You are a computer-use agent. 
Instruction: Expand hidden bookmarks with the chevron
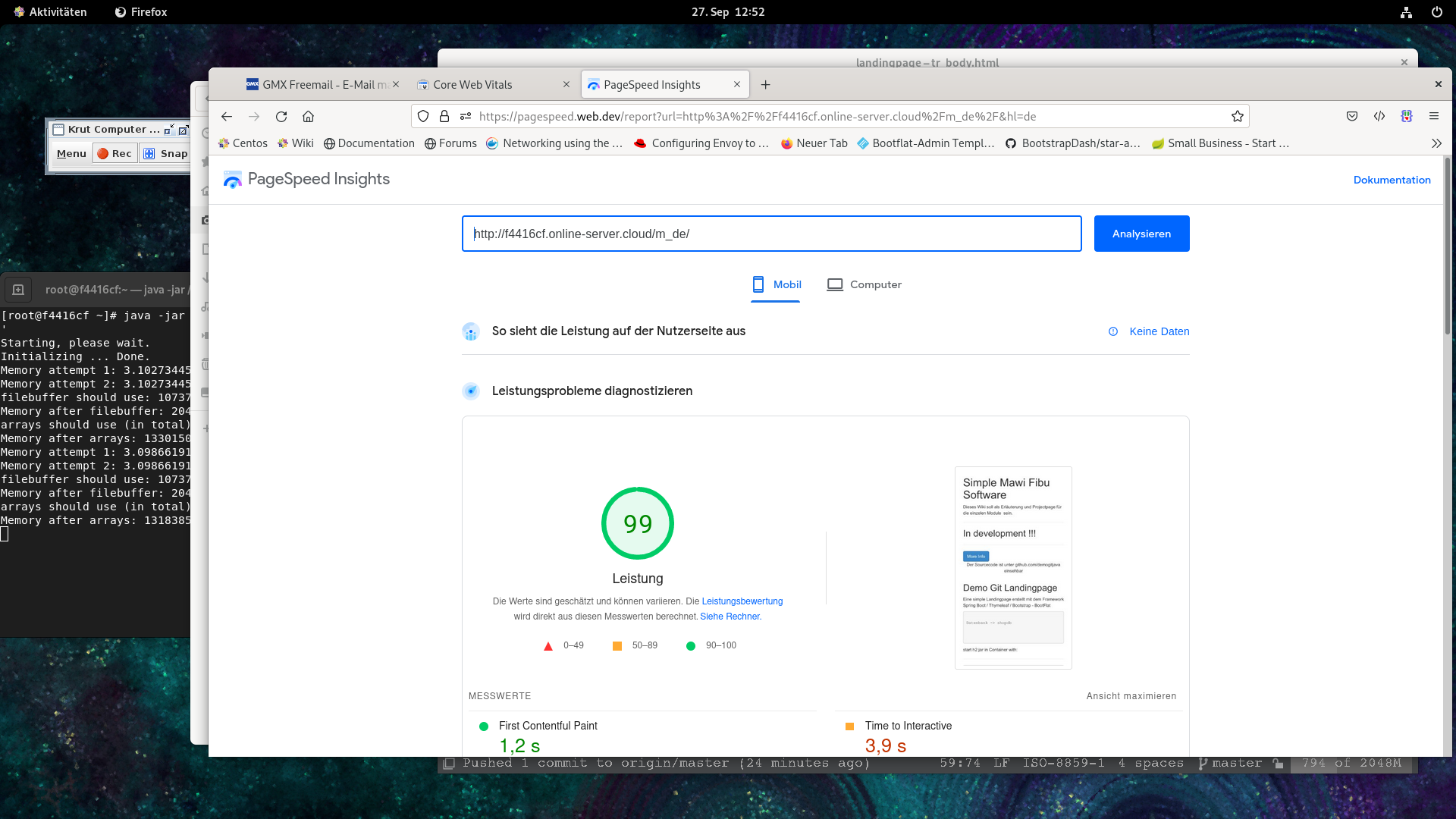pos(1436,143)
